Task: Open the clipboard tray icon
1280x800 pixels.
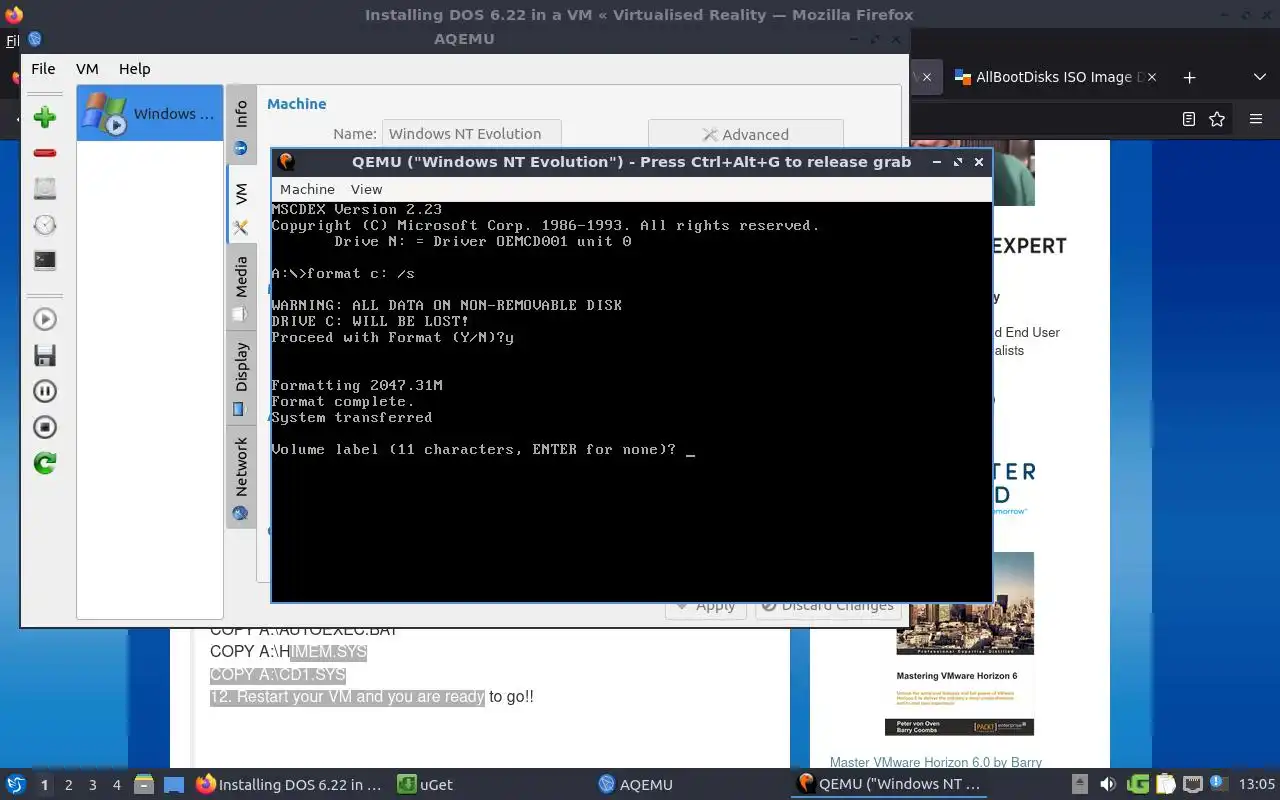Action: pos(1164,785)
